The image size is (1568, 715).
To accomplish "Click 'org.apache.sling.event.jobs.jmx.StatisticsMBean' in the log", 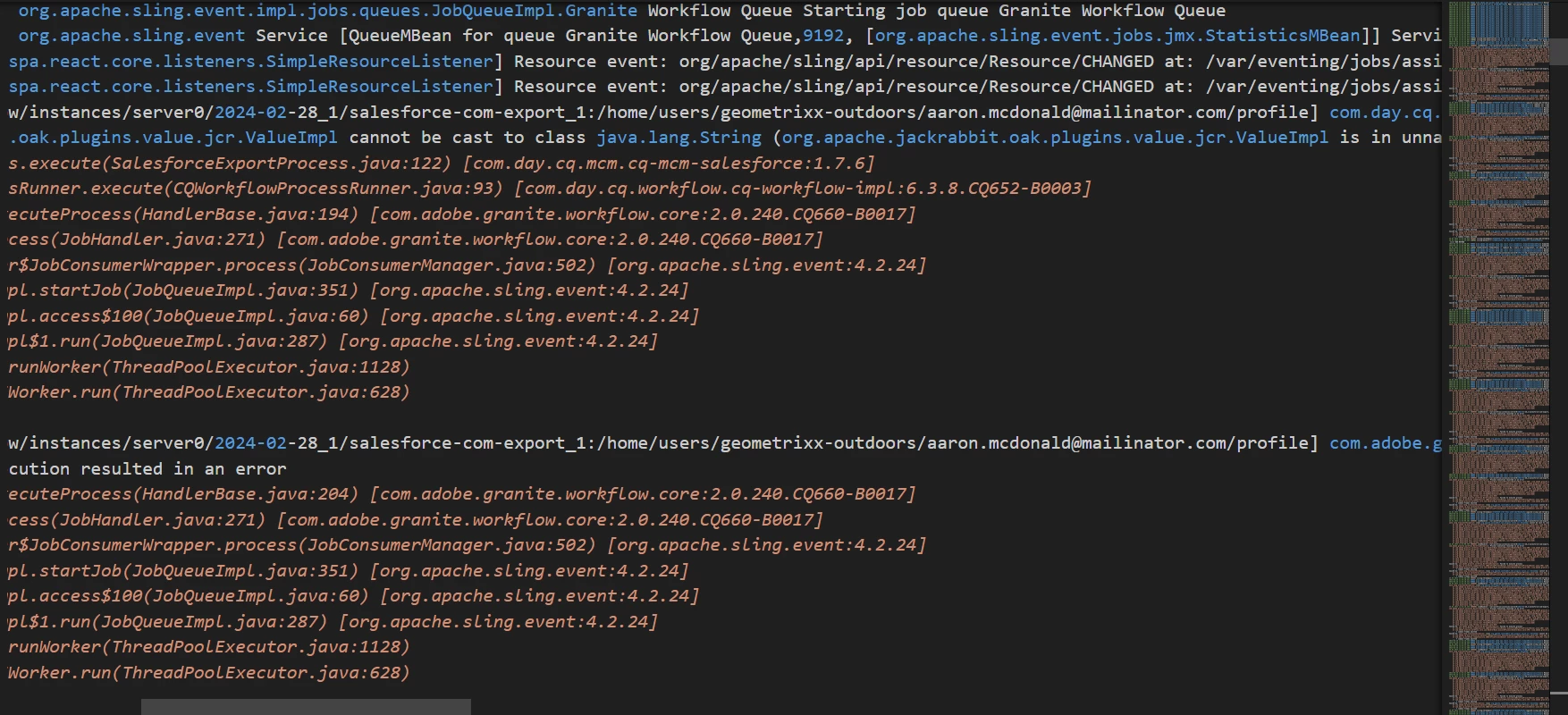I will (x=1117, y=36).
